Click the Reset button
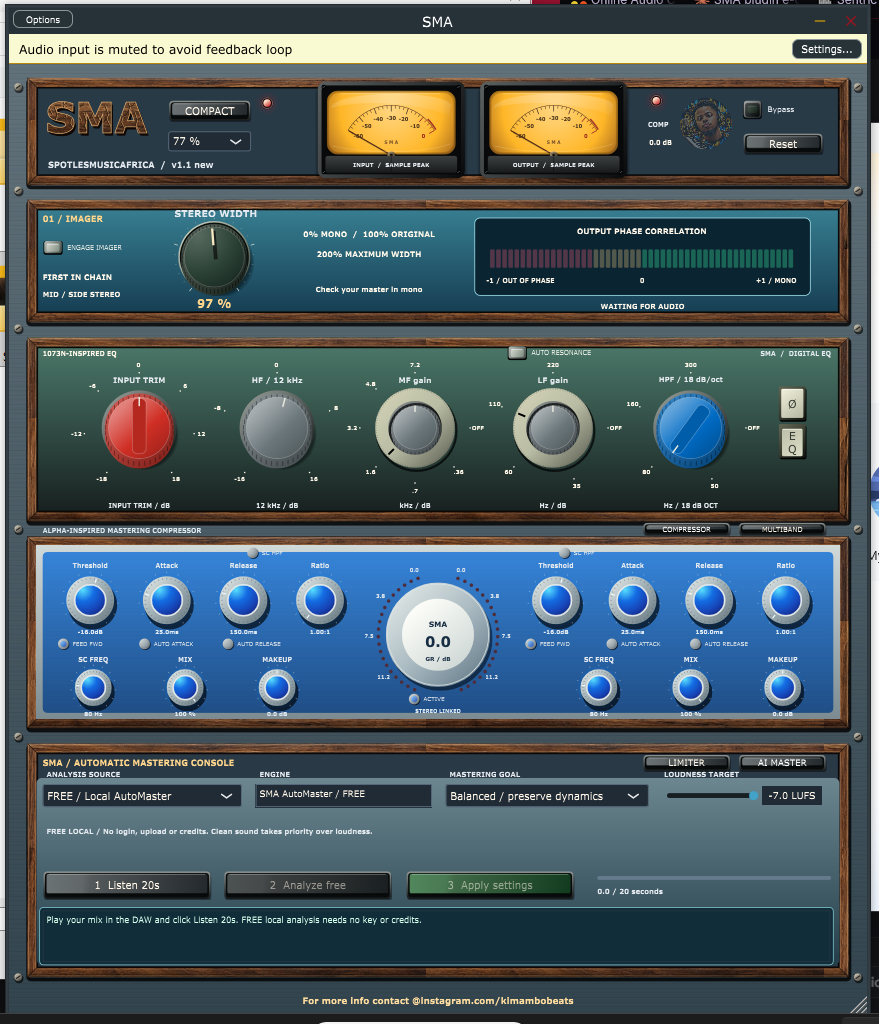Image resolution: width=879 pixels, height=1024 pixels. [782, 144]
